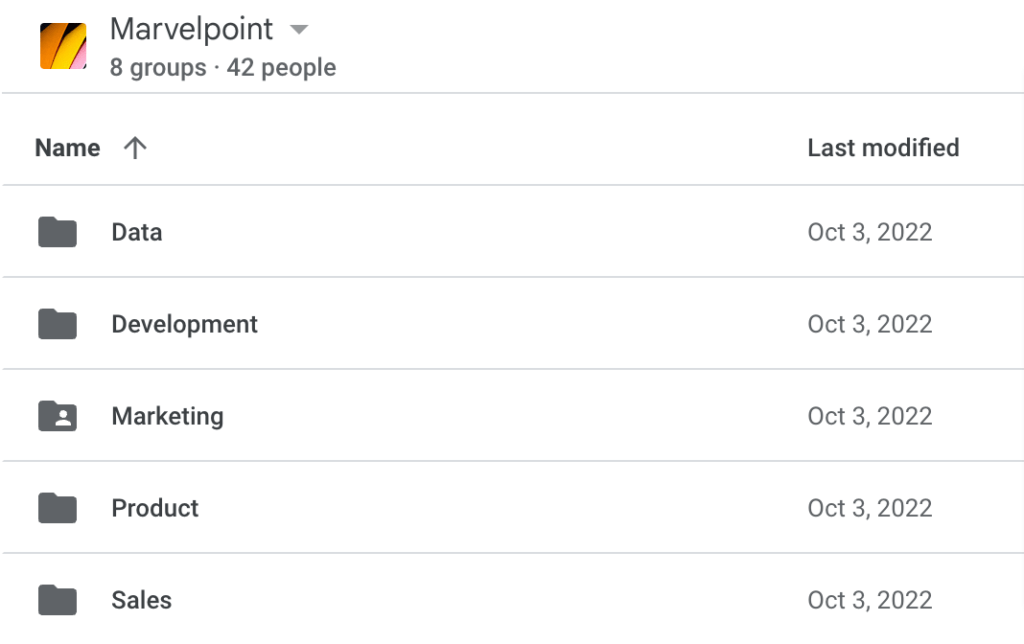Click the Marvelpoint shared drive logo thumbnail
1024x644 pixels.
pyautogui.click(x=63, y=46)
